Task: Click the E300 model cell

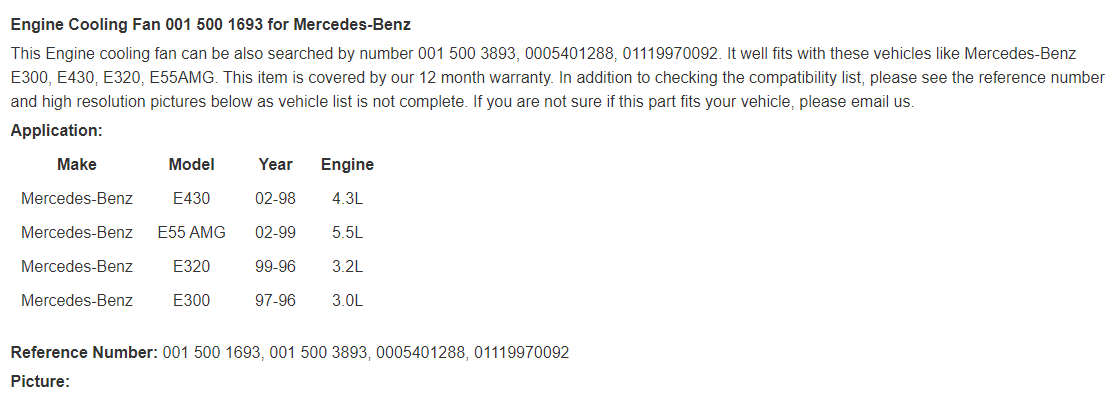Action: coord(191,300)
